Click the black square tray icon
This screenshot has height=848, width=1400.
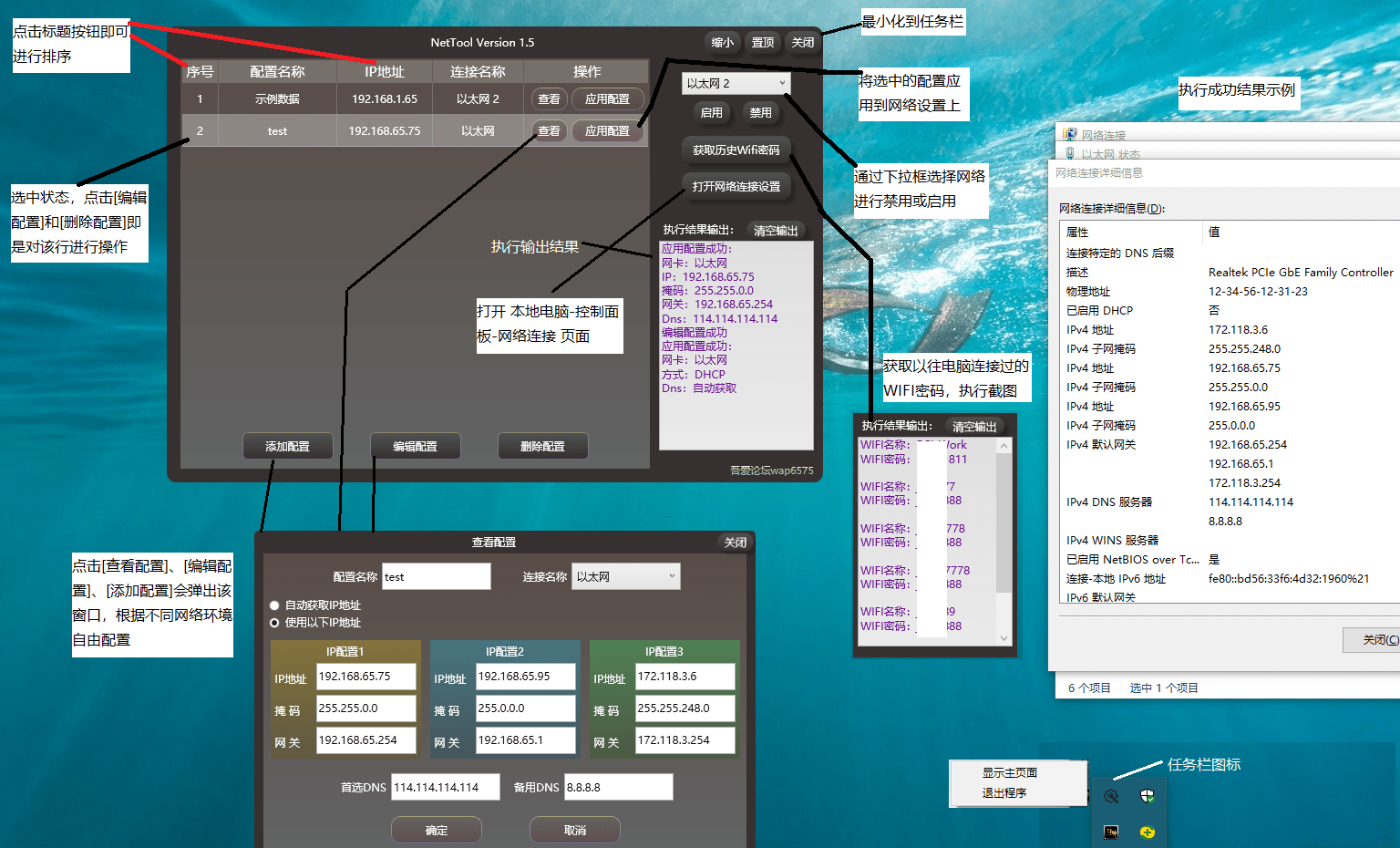tap(1110, 832)
